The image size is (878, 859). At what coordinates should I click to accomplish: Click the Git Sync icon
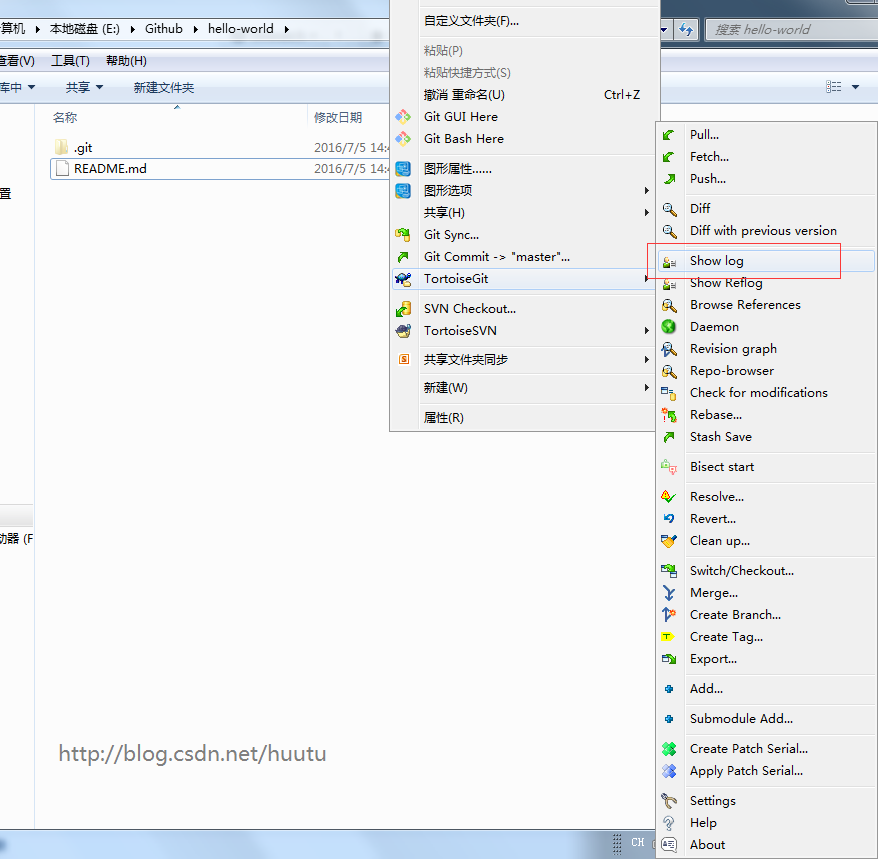point(403,235)
